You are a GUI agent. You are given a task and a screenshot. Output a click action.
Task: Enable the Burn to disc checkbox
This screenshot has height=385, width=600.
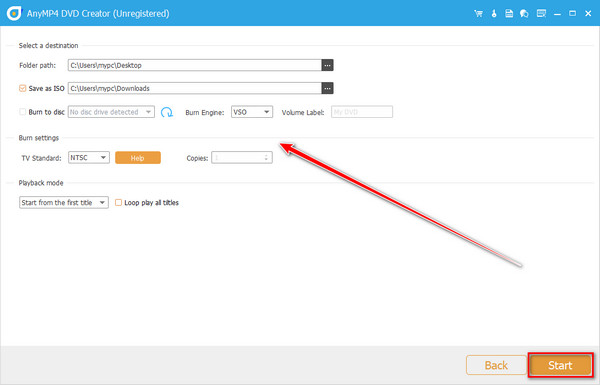tap(23, 112)
